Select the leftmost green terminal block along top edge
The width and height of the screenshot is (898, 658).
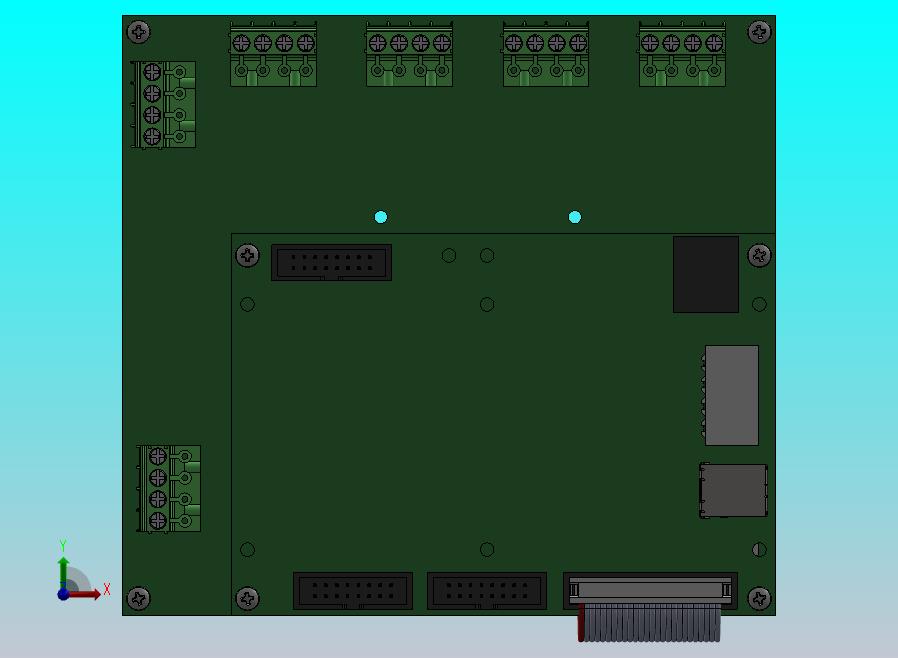tap(273, 54)
